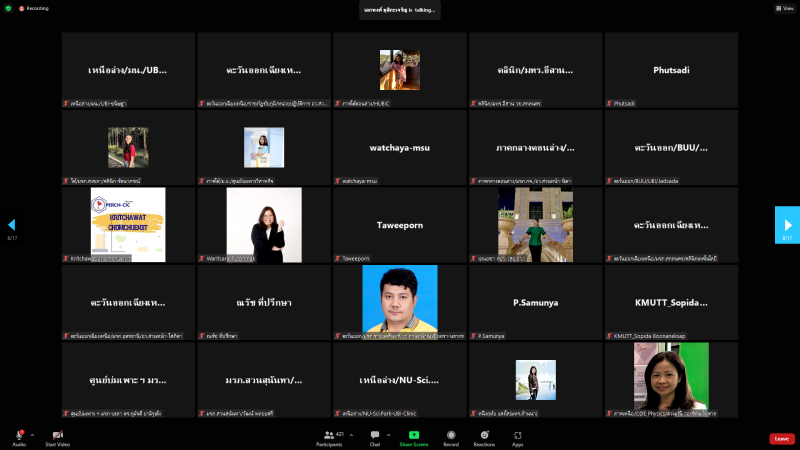The width and height of the screenshot is (800, 450).
Task: Click the red Leave button
Action: click(781, 438)
